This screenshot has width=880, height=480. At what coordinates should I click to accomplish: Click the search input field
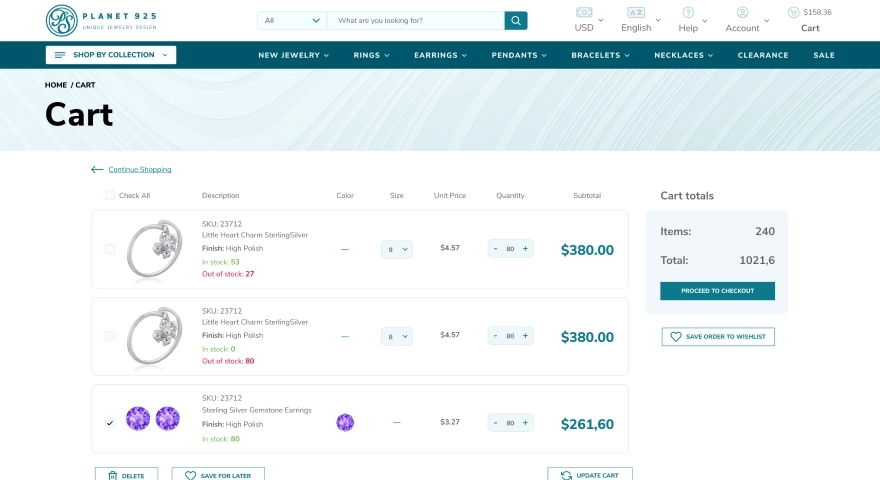pos(415,20)
